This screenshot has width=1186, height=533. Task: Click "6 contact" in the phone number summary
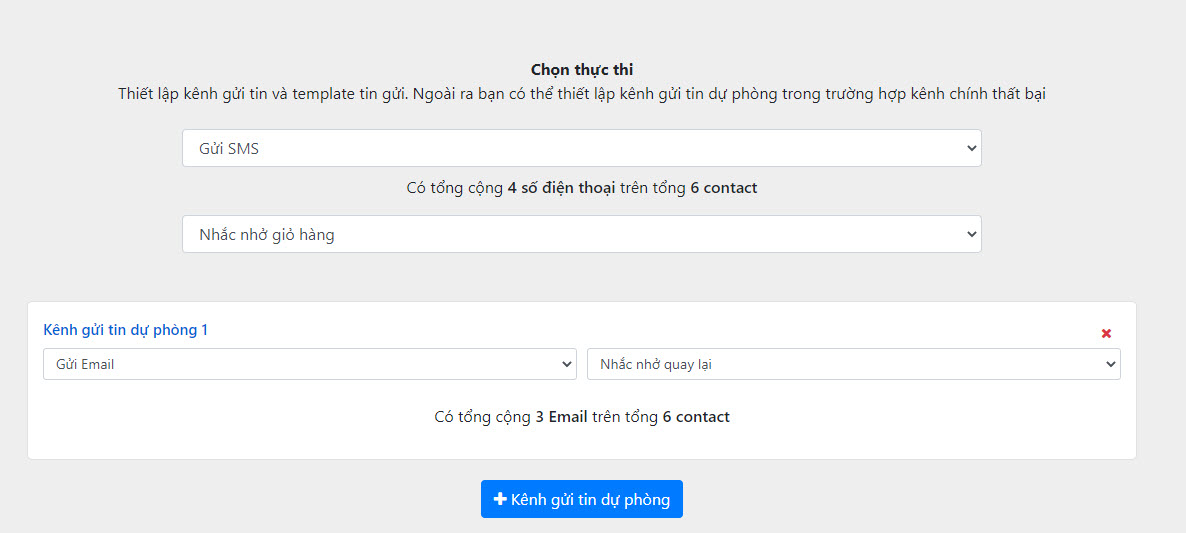point(723,188)
